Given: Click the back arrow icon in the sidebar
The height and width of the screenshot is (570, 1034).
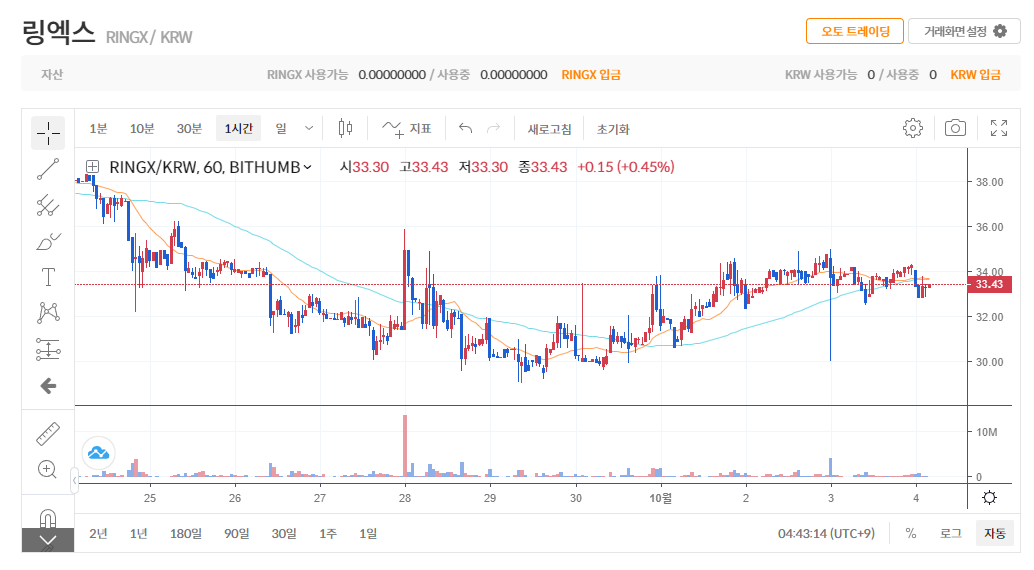Looking at the screenshot, I should (x=48, y=386).
